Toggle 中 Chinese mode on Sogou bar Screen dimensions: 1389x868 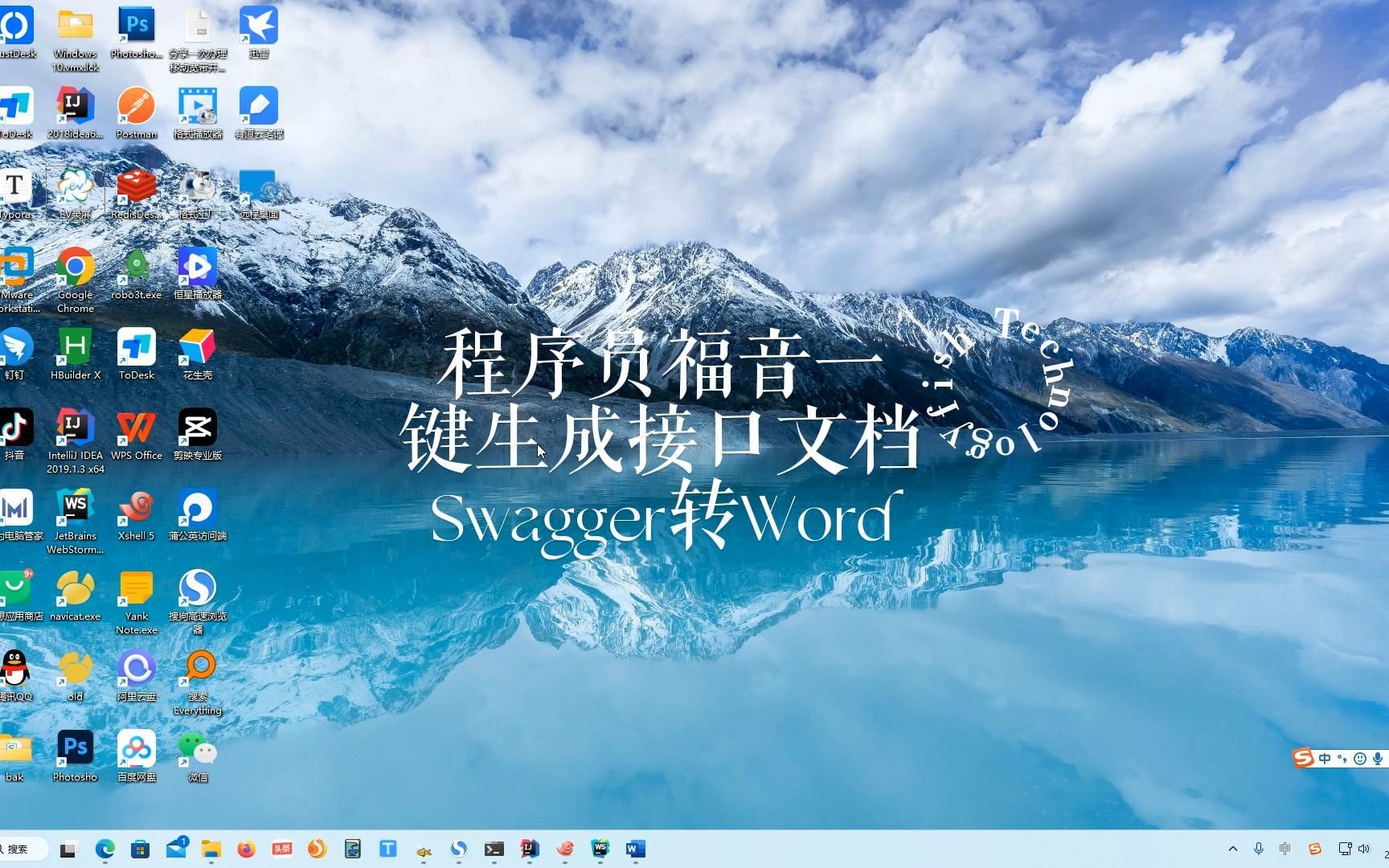(1325, 759)
